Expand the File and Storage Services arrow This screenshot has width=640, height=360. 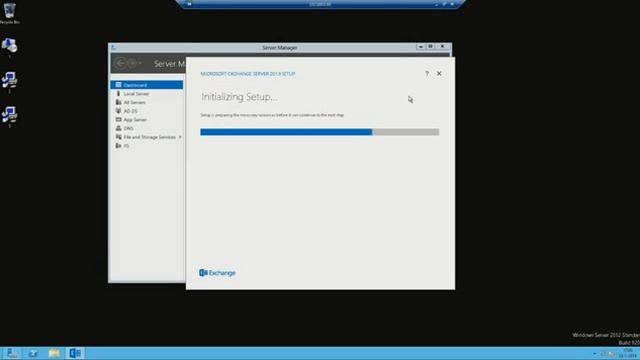180,137
